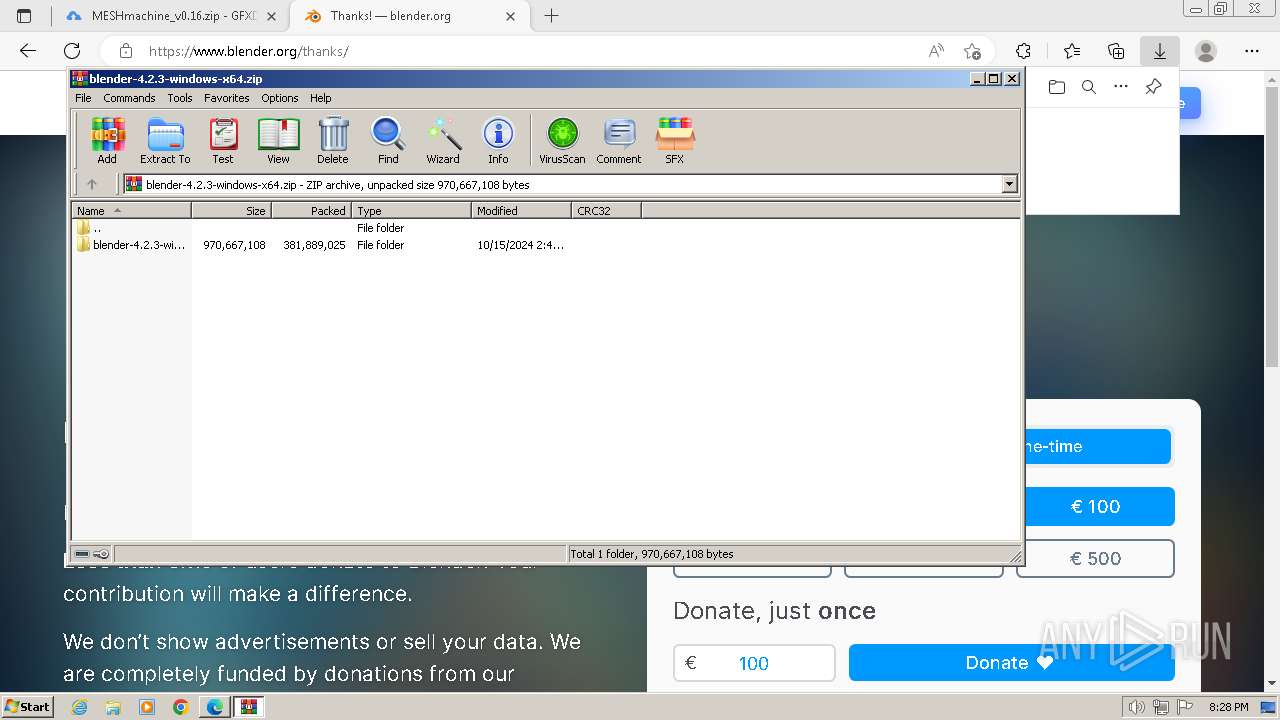Open the File menu in WinRAR
The height and width of the screenshot is (720, 1280).
[83, 98]
